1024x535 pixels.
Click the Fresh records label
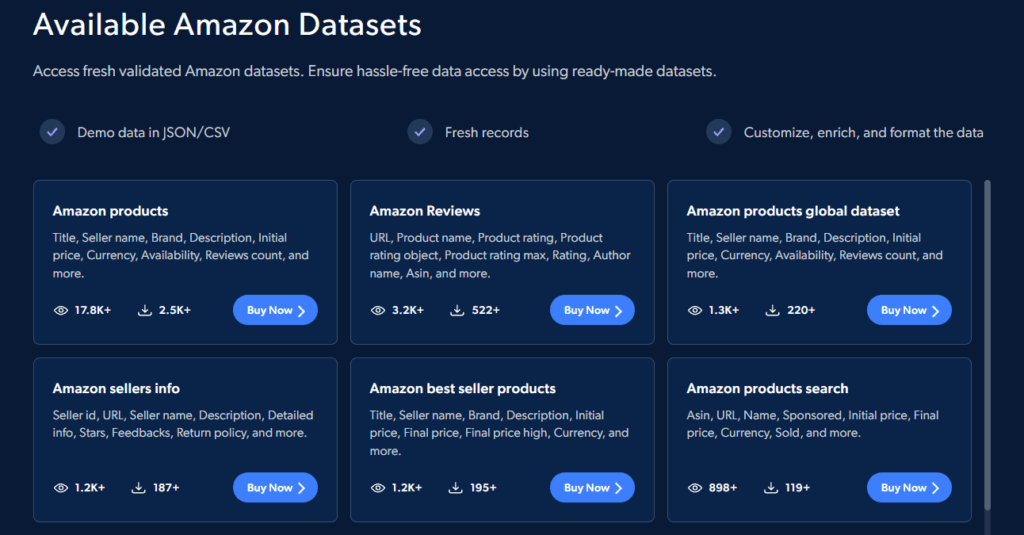(487, 133)
